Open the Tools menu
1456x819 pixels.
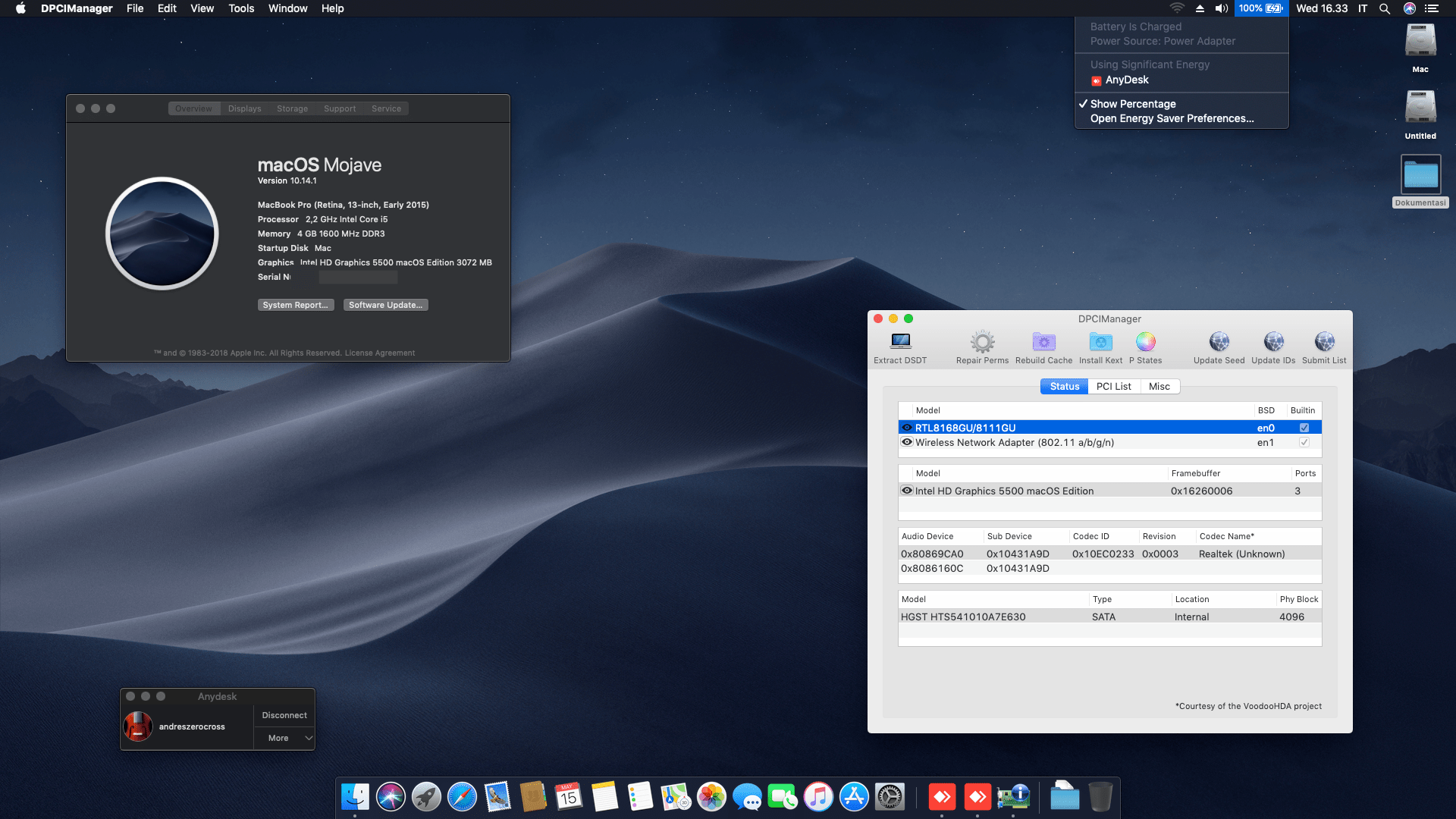pyautogui.click(x=241, y=8)
